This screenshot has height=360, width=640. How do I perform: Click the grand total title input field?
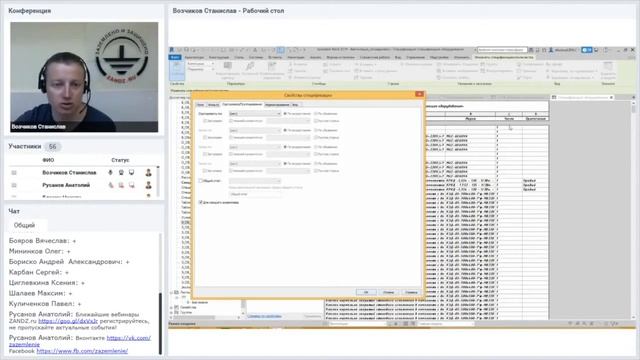coord(255,194)
